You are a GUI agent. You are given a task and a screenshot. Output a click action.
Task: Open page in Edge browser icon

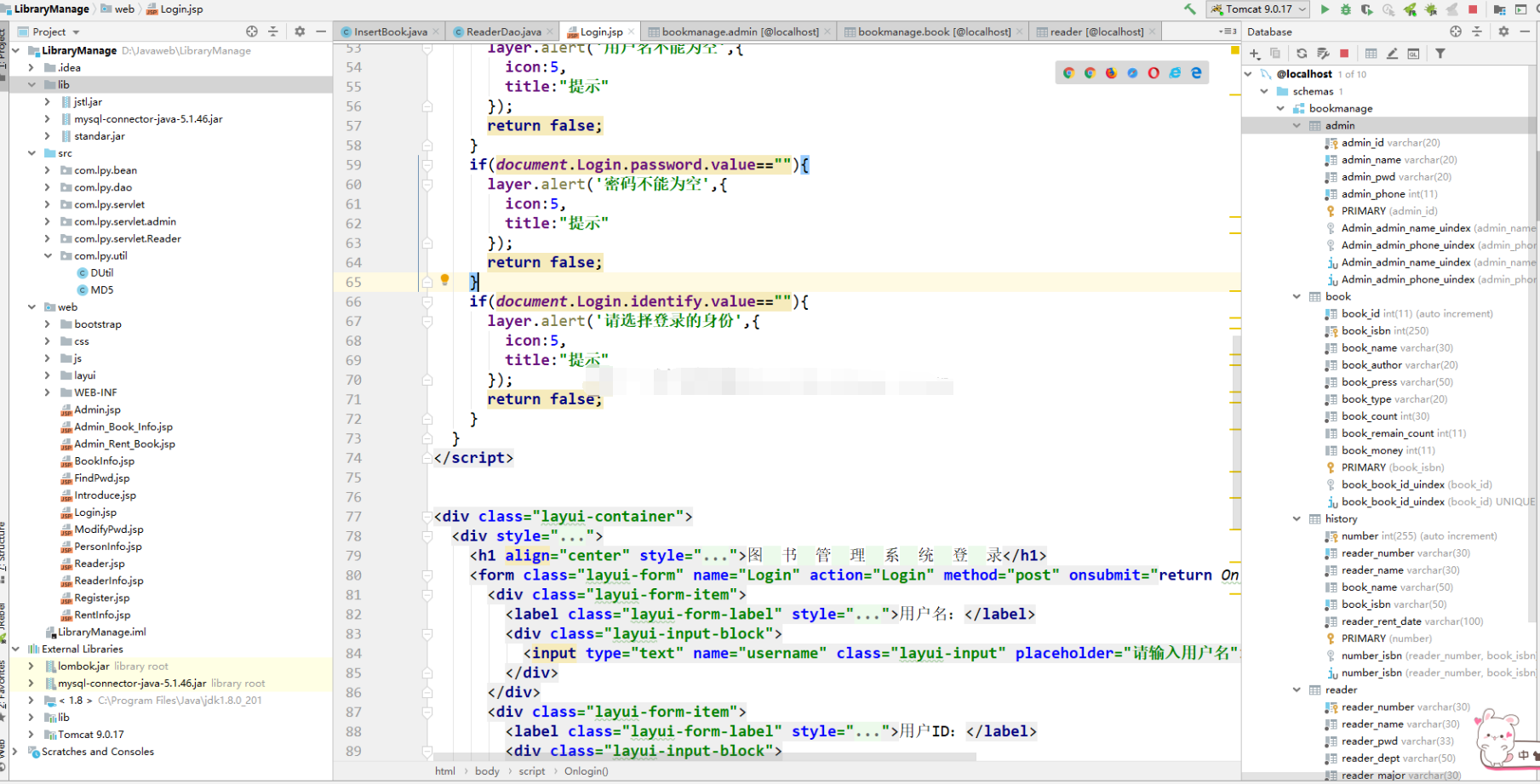tap(1196, 73)
